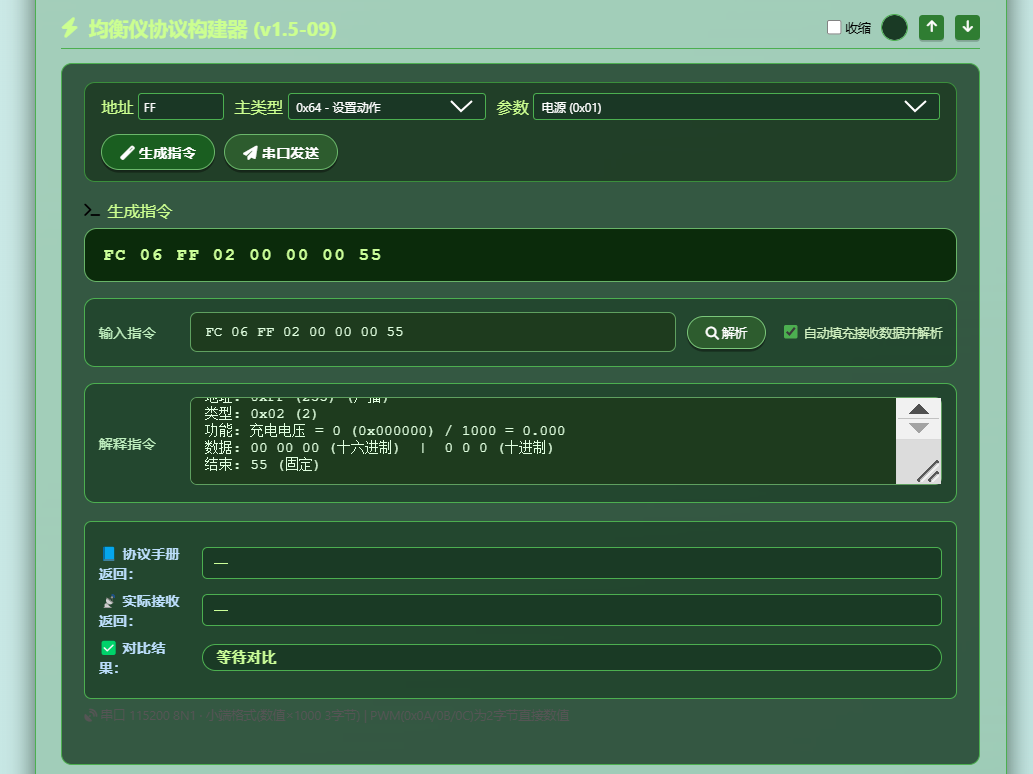Open the 主类型 dropdown showing 0x64

(x=387, y=107)
